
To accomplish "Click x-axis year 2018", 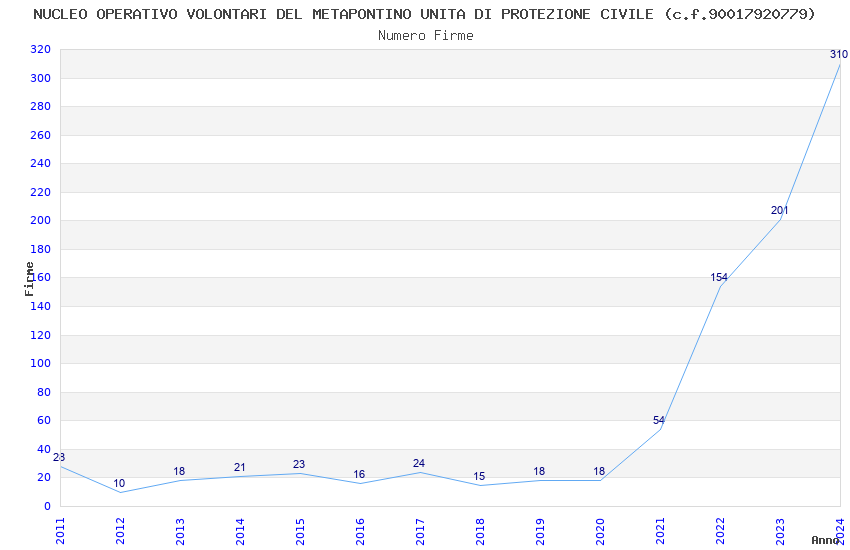I will [480, 531].
